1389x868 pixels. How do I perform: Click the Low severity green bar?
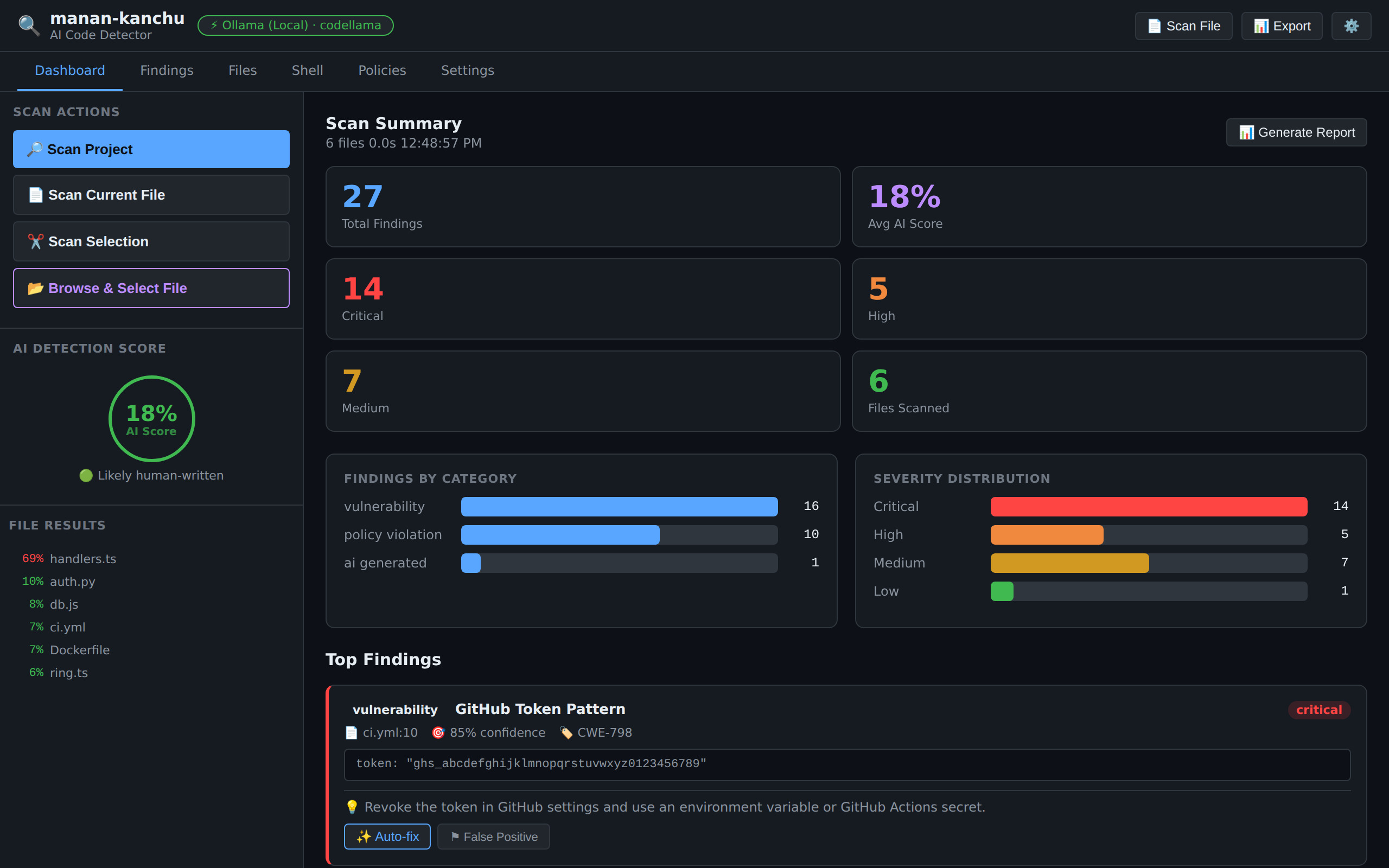point(1002,591)
